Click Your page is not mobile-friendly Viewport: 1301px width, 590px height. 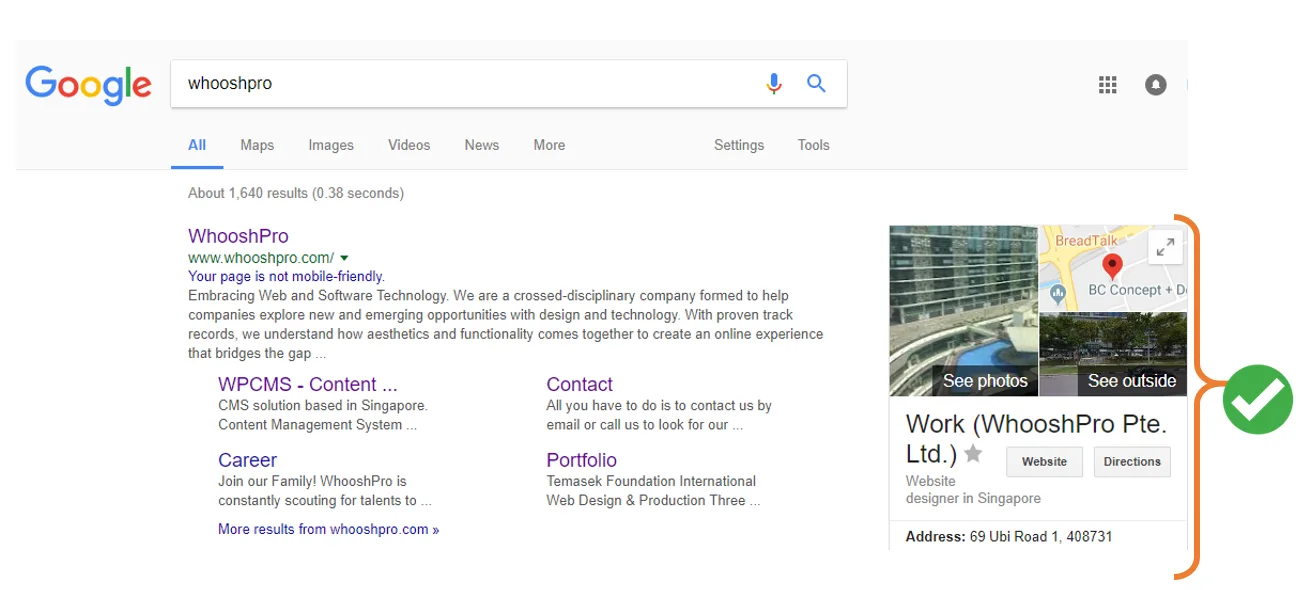pos(286,276)
